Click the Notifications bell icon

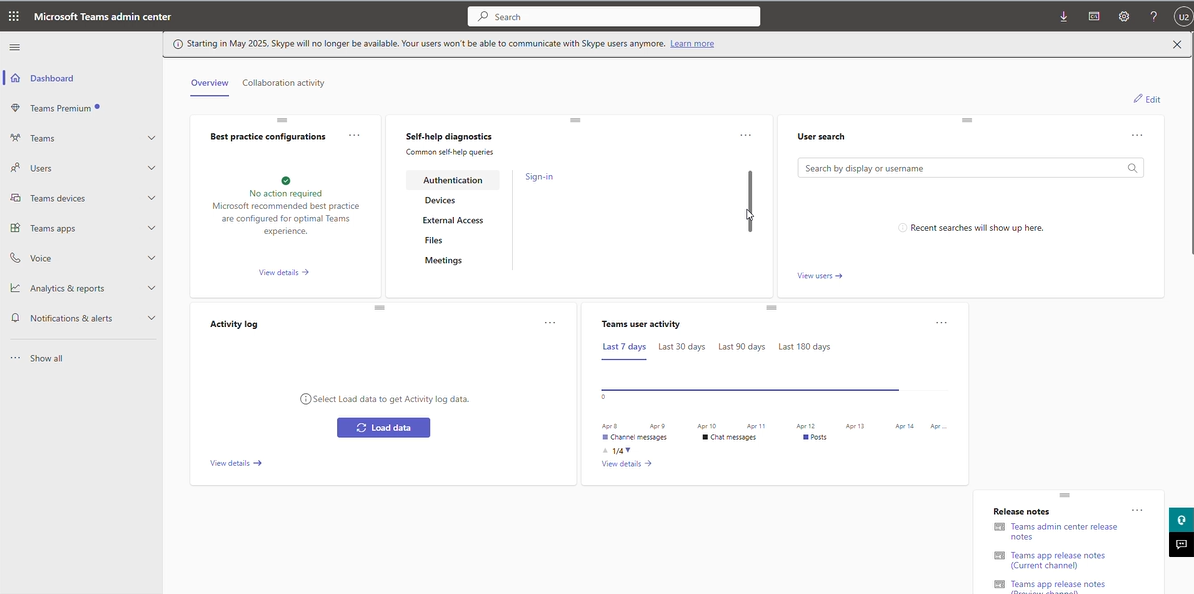pyautogui.click(x=15, y=318)
